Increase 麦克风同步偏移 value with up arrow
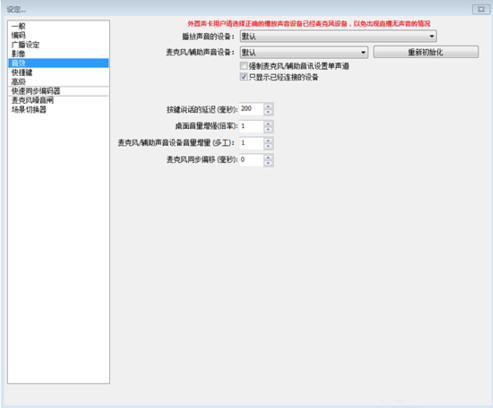493x408 pixels. pyautogui.click(x=268, y=157)
